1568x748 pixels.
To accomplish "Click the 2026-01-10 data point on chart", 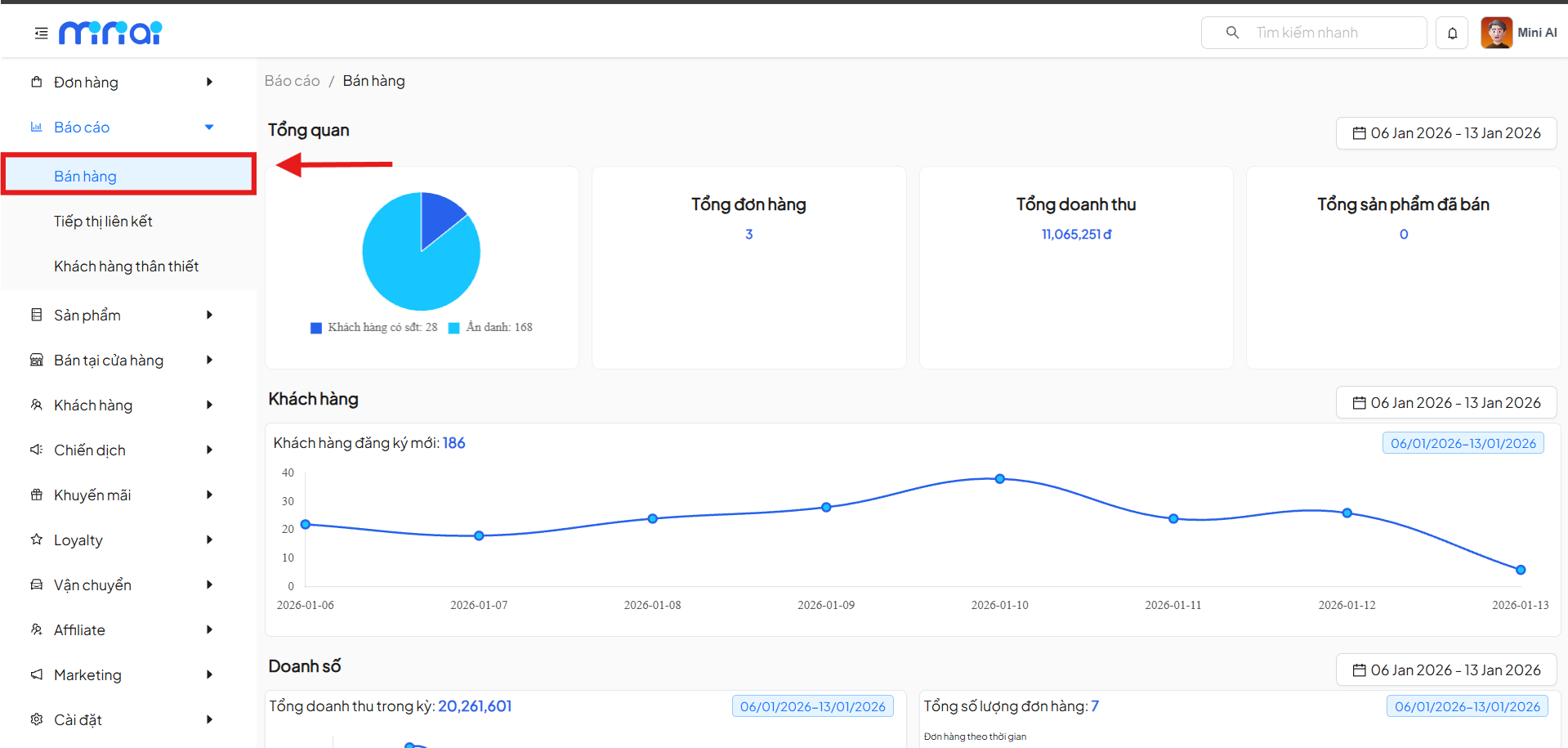I will click(x=999, y=479).
